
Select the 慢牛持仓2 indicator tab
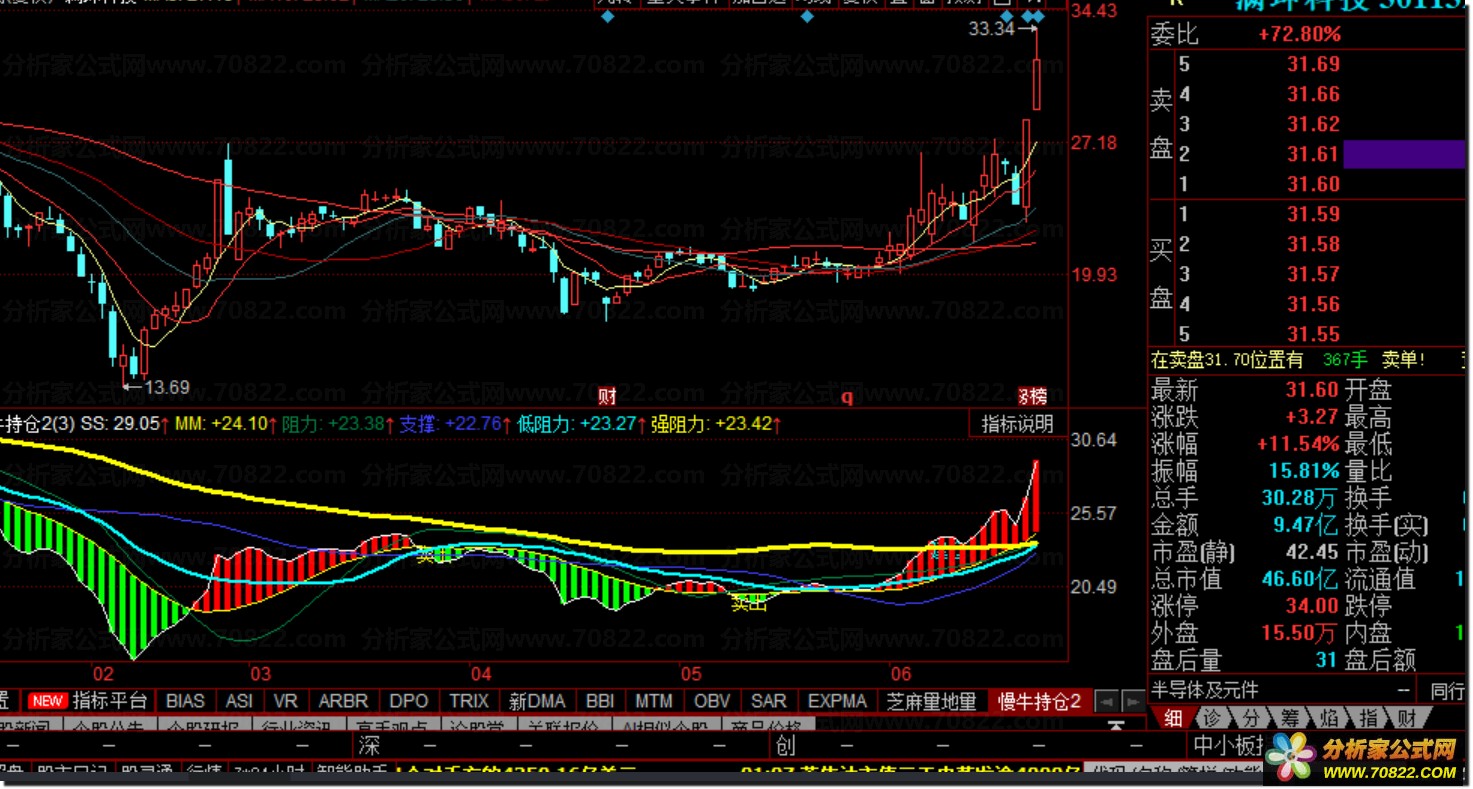tap(1040, 701)
